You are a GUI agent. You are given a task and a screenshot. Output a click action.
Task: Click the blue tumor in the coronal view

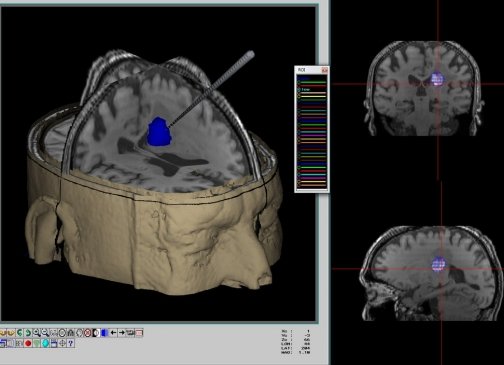coord(437,79)
